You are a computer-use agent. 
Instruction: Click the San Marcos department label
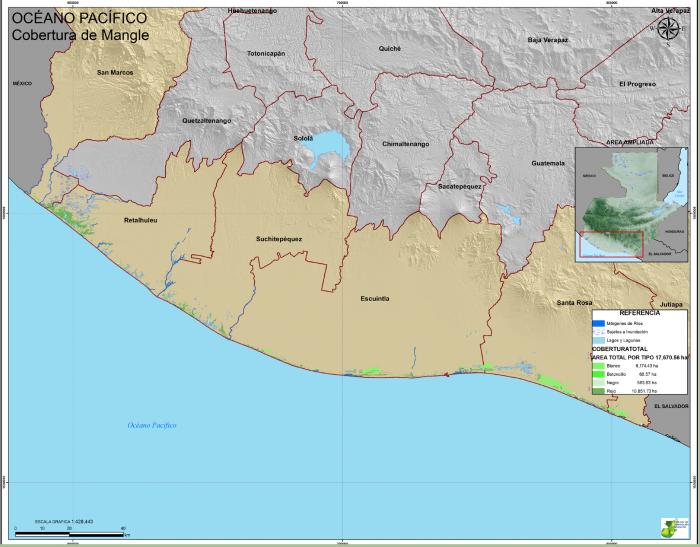(115, 73)
